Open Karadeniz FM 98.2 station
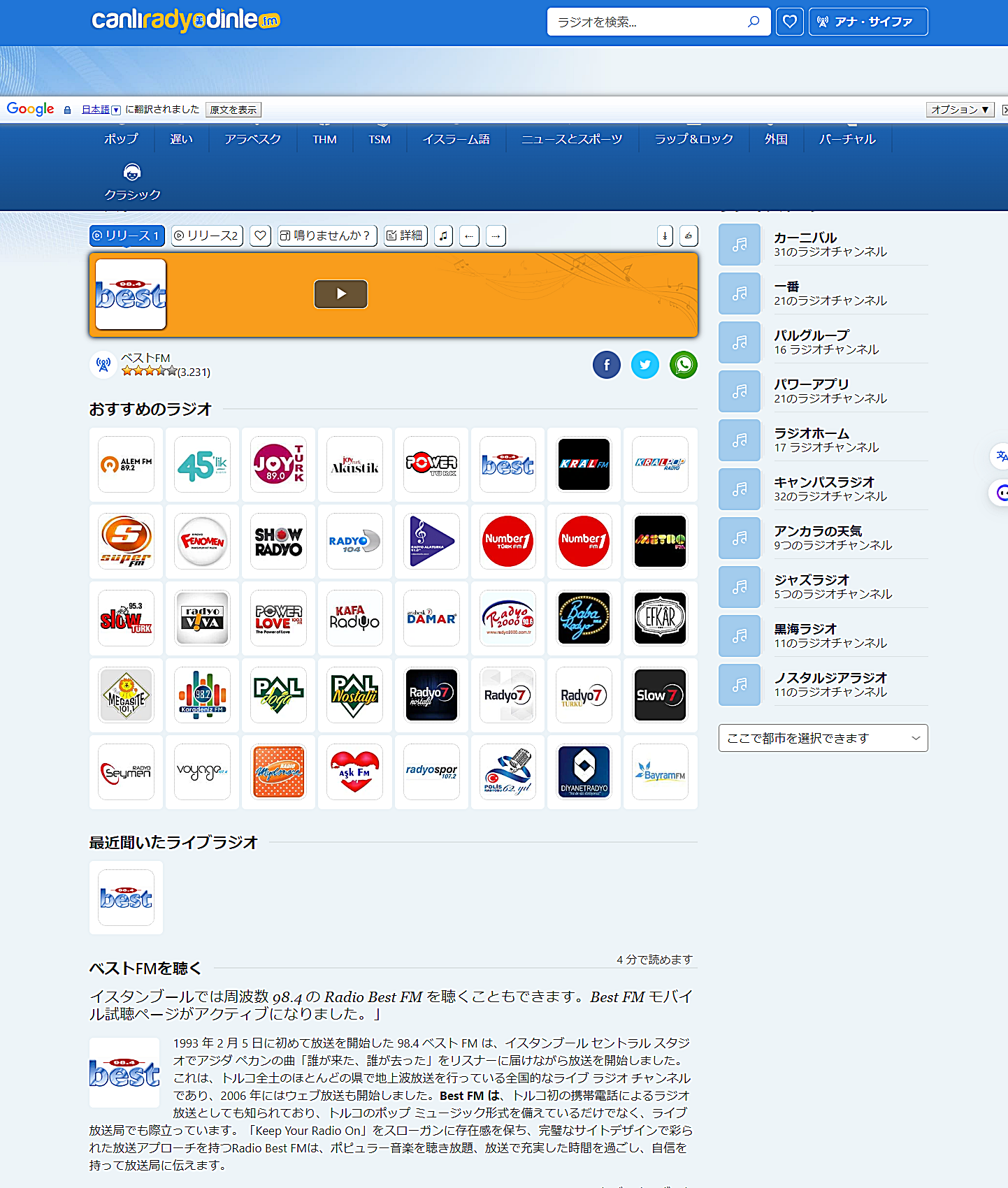This screenshot has width=1008, height=1188. (203, 695)
